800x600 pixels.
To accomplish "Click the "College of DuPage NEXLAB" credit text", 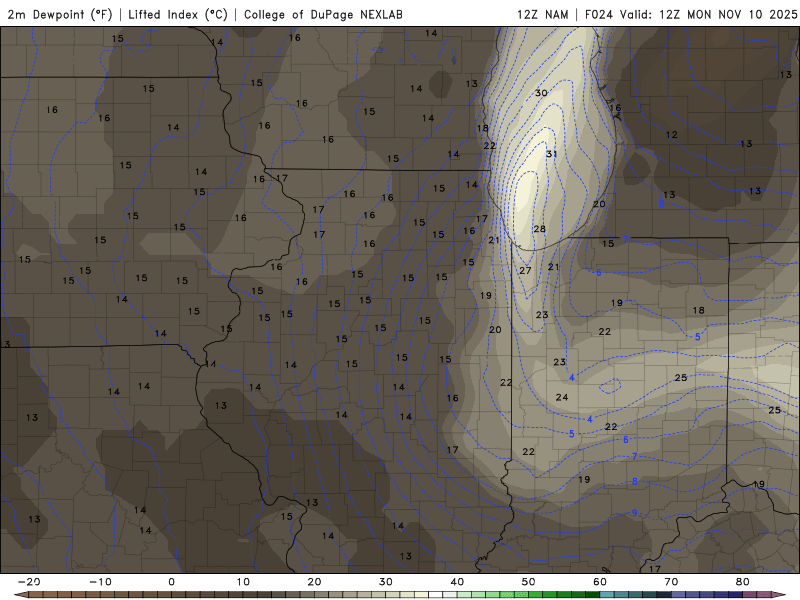I will pyautogui.click(x=323, y=15).
